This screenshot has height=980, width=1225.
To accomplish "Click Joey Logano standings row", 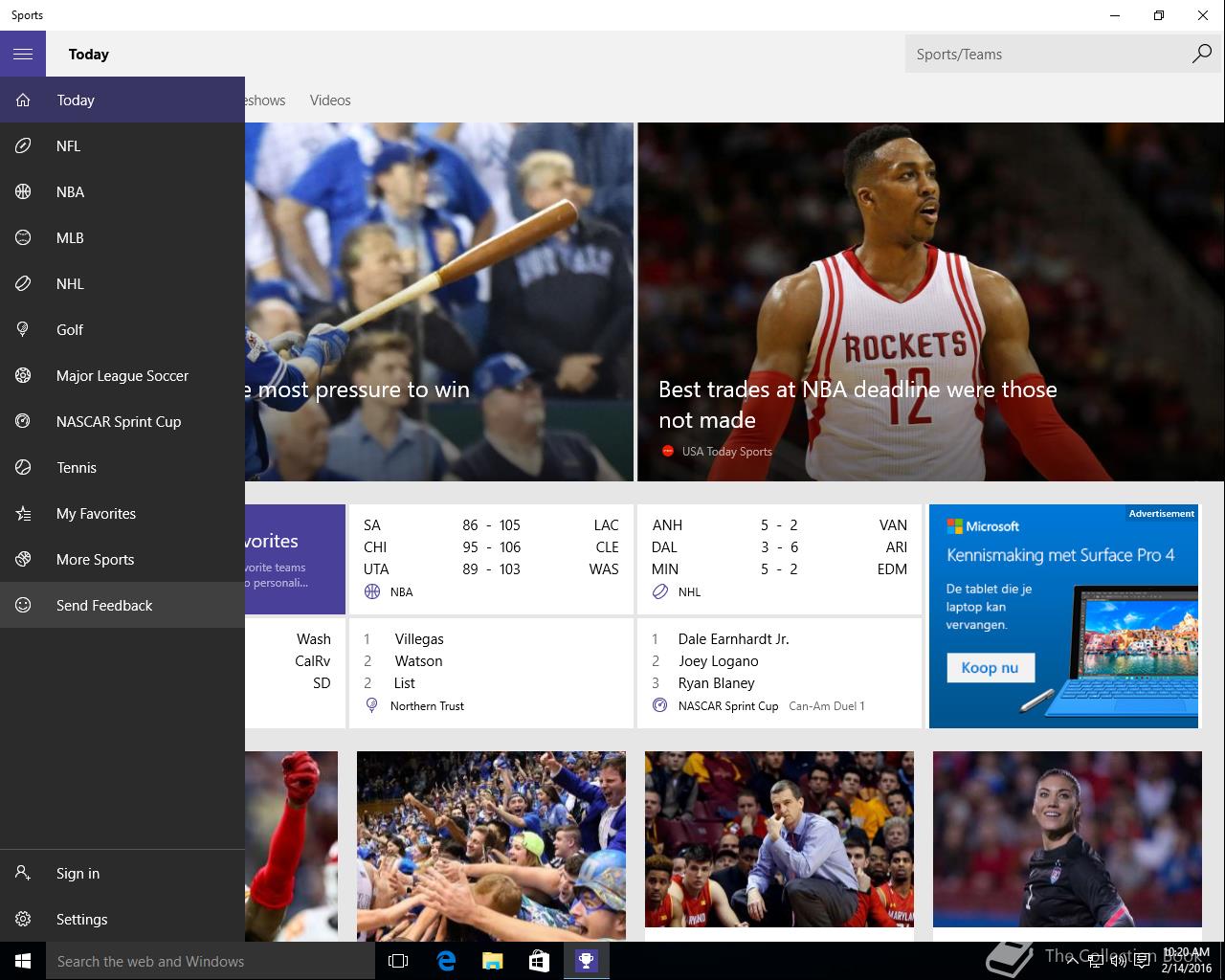I will click(x=779, y=660).
